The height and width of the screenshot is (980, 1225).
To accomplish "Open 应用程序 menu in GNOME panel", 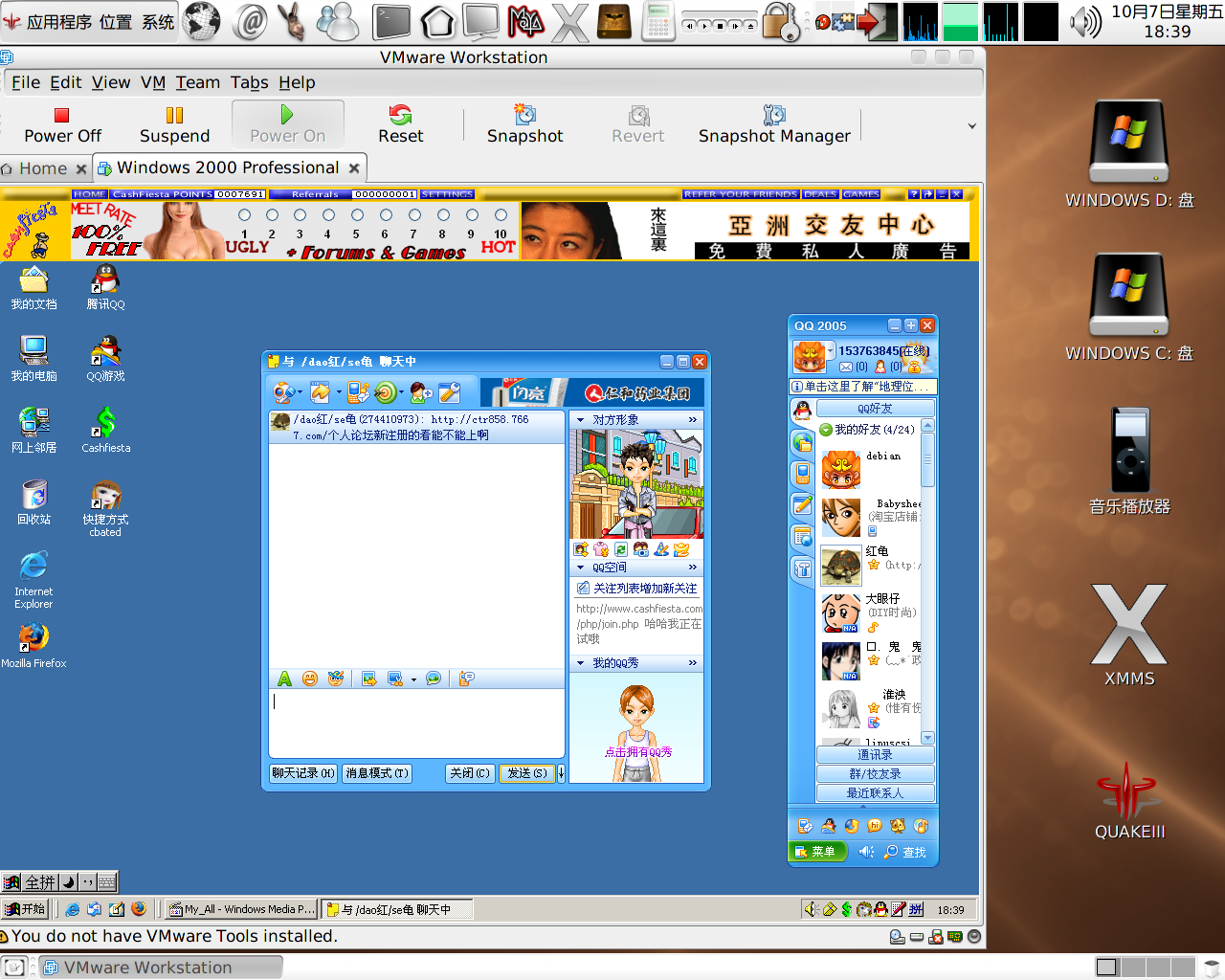I will [x=58, y=21].
